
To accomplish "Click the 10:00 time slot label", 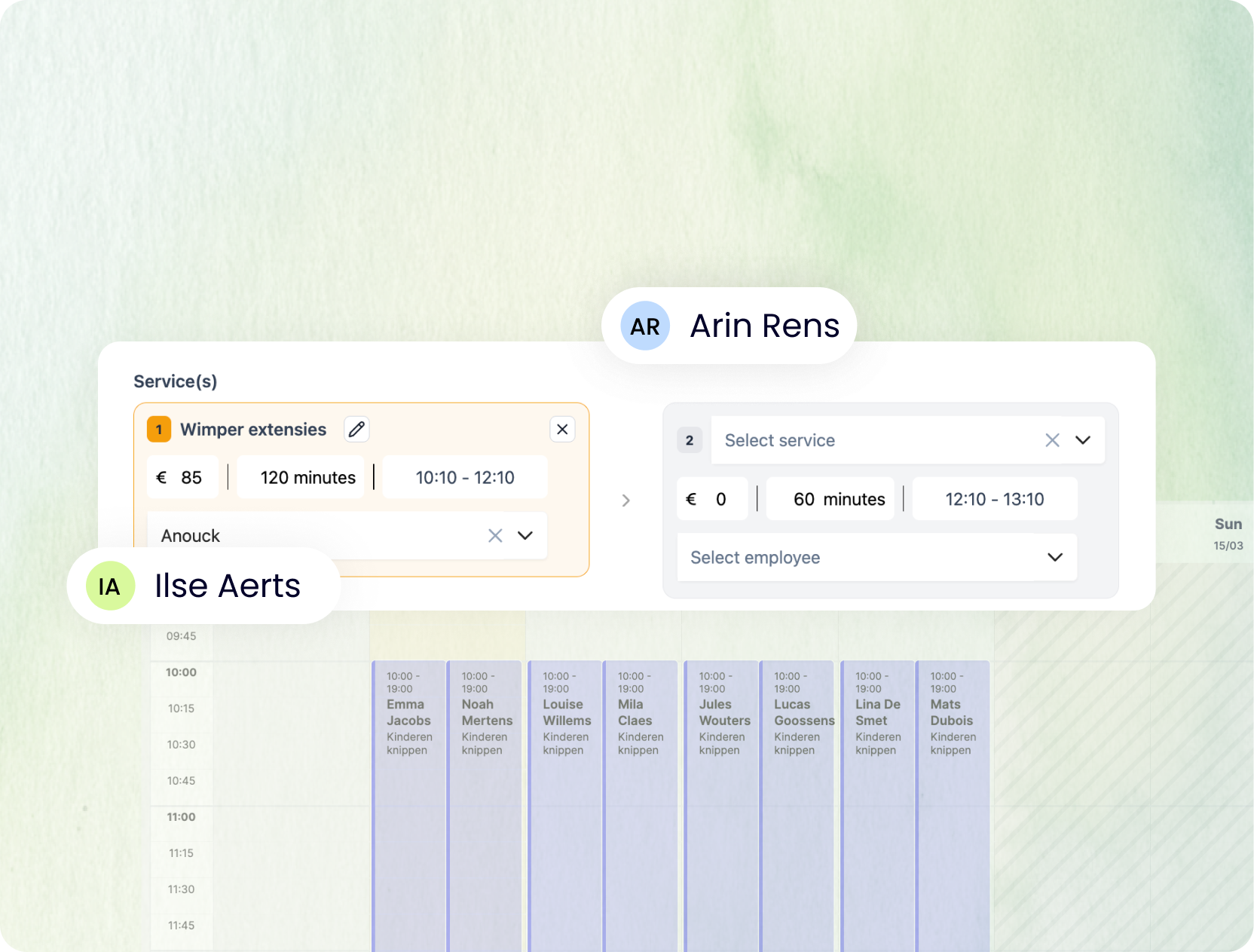I will [181, 672].
